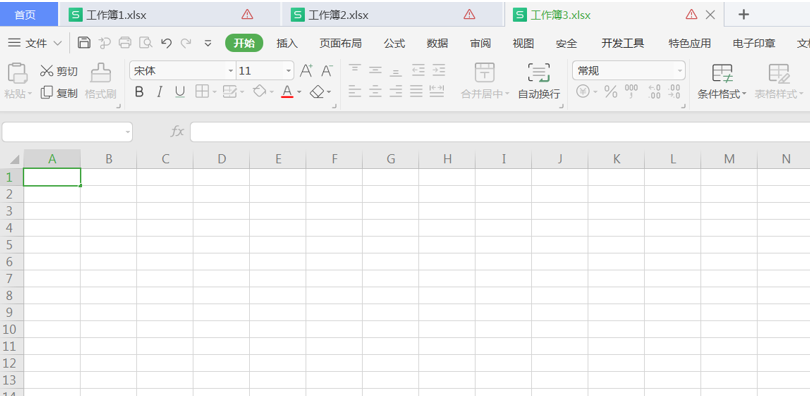Expand the quick access toolbar customize arrow

pyautogui.click(x=208, y=43)
